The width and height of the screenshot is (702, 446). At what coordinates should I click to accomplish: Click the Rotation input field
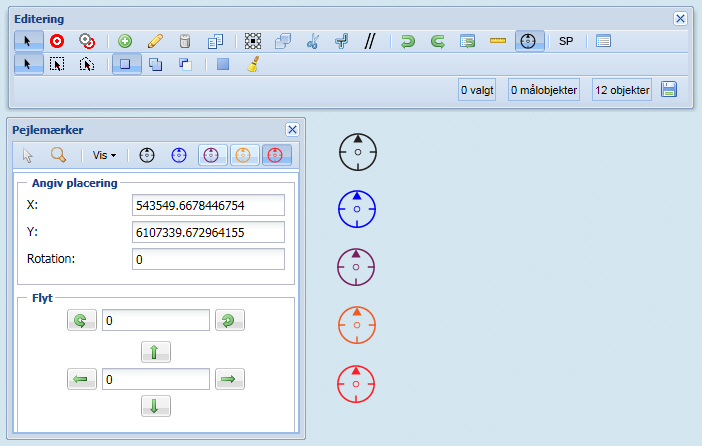(208, 259)
